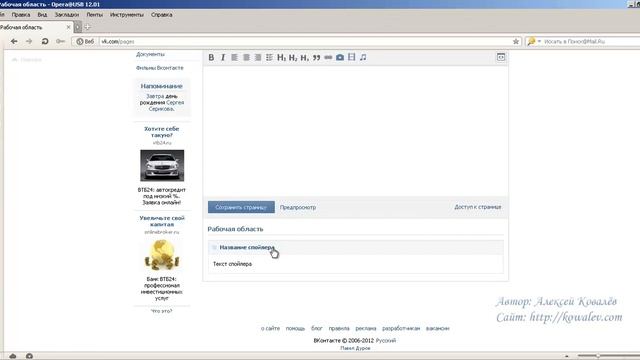Click inside the wiki editor text area
Image resolution: width=640 pixels, height=360 pixels.
356,131
